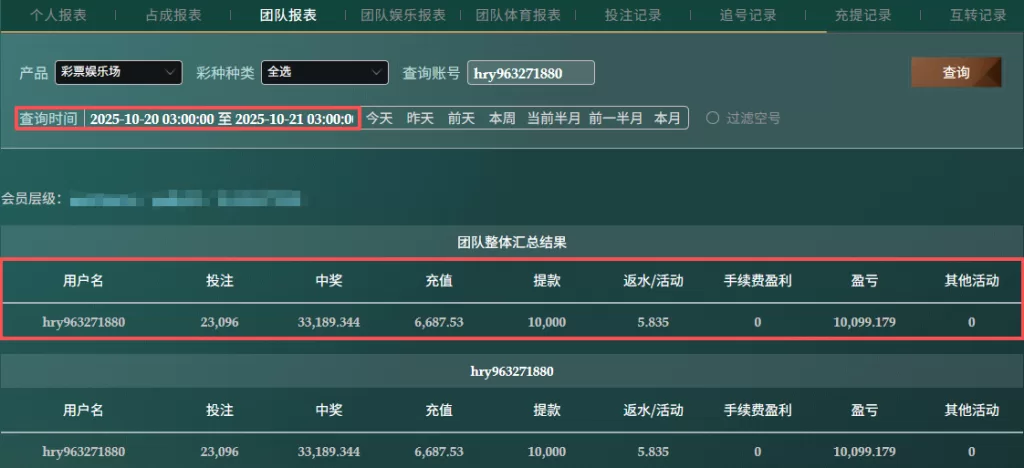This screenshot has height=468, width=1024.
Task: Click username hry963271880 in the summary row
Action: pyautogui.click(x=83, y=322)
